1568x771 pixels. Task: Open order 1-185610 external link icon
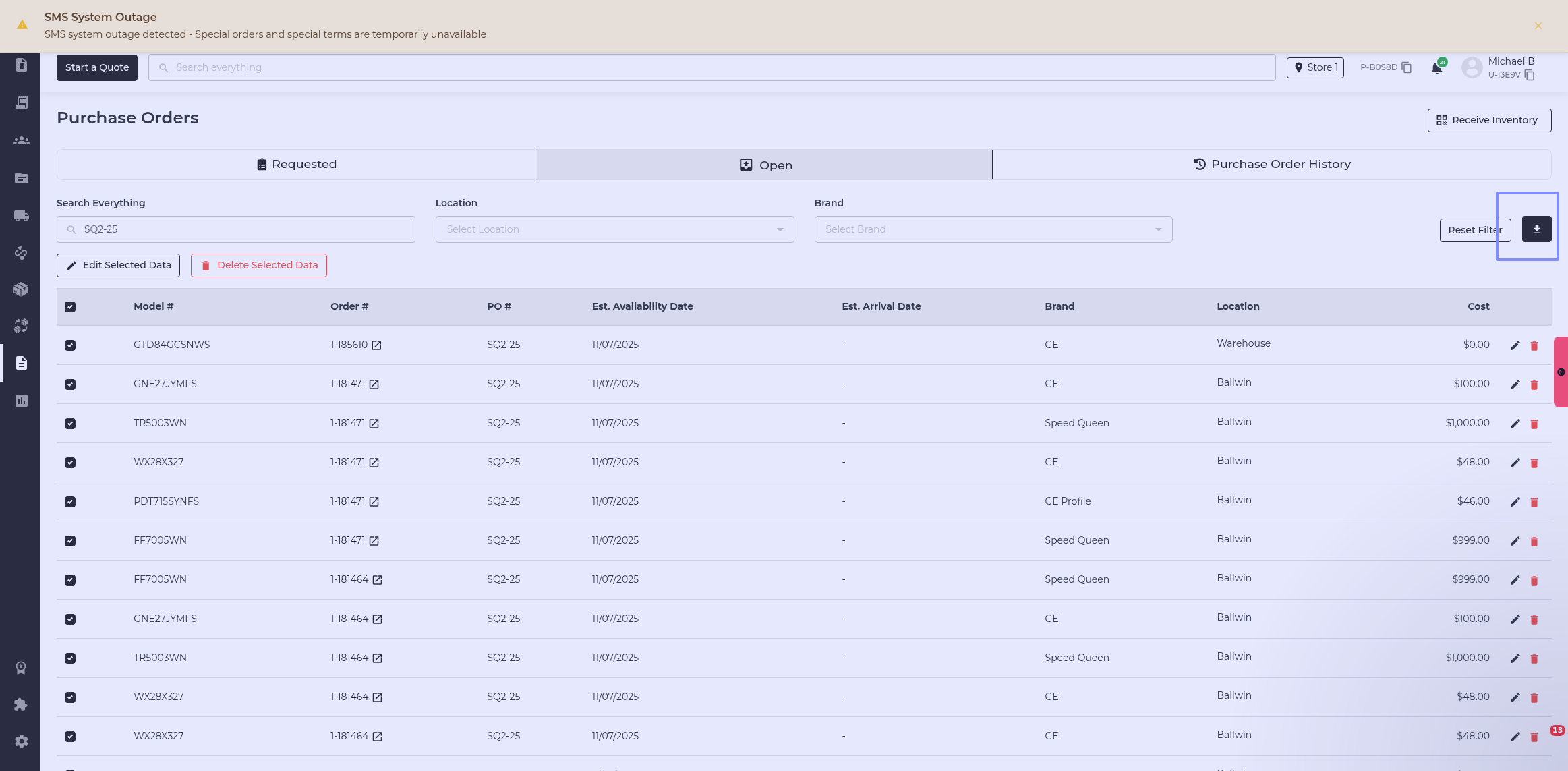pos(376,345)
